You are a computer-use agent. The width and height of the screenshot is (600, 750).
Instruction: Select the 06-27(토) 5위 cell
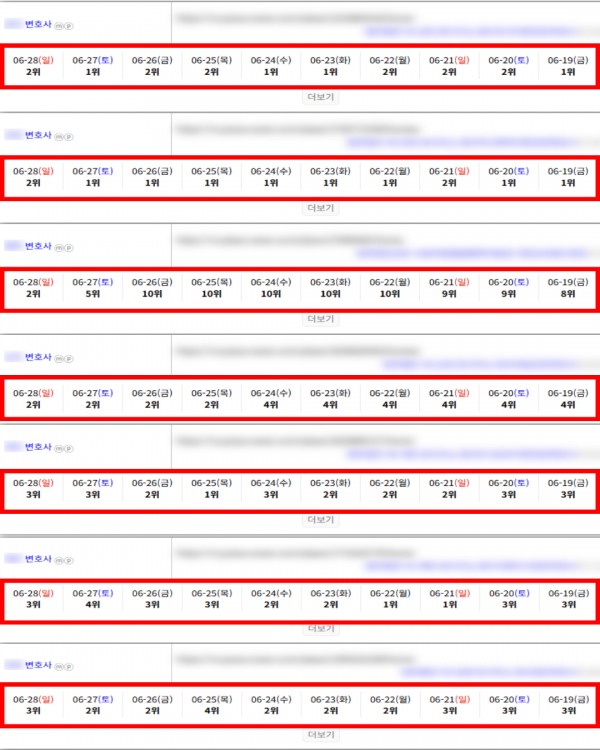(93, 288)
